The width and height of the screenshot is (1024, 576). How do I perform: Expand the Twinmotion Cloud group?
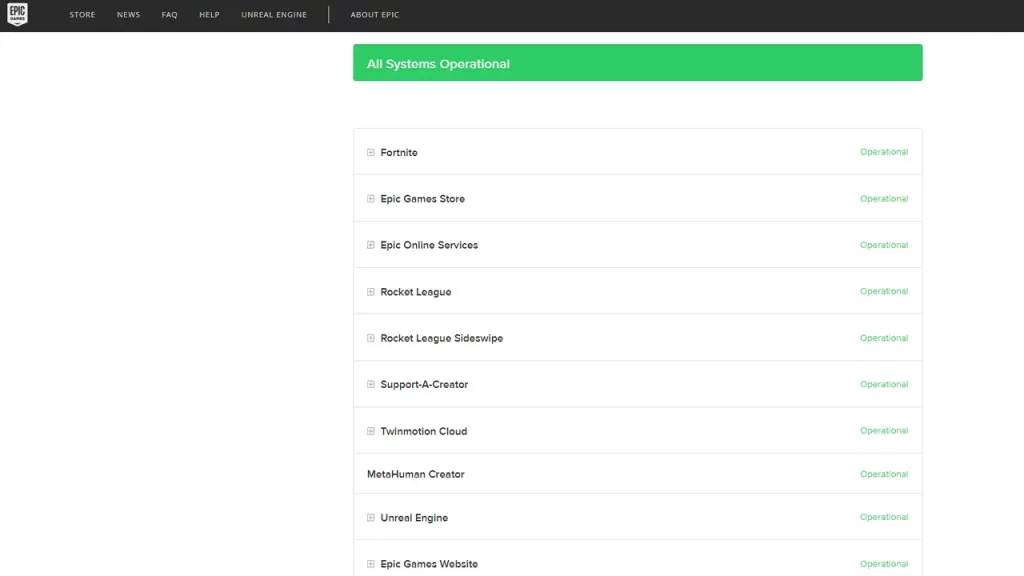coord(371,431)
